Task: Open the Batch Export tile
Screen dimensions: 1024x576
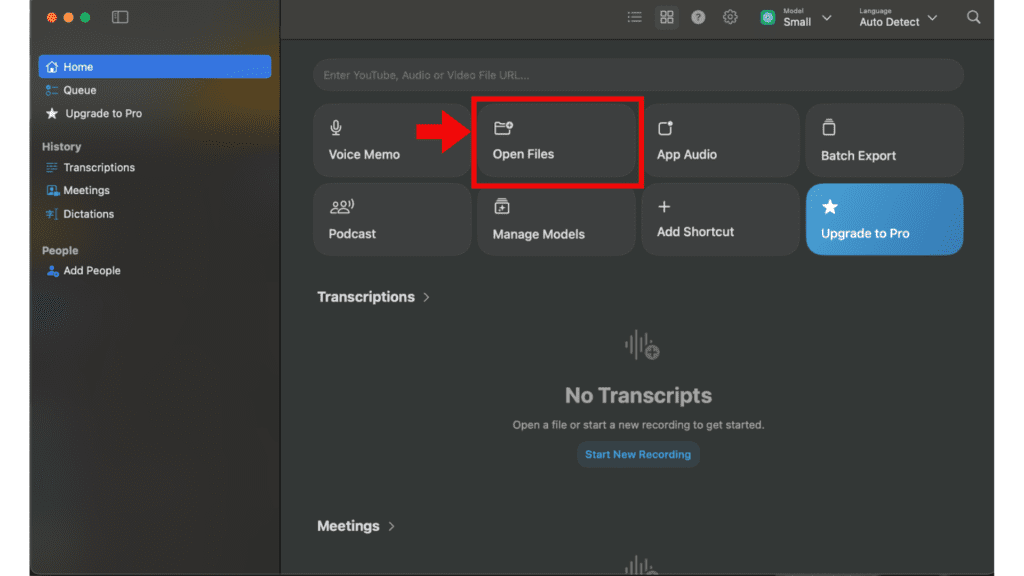Action: coord(884,141)
